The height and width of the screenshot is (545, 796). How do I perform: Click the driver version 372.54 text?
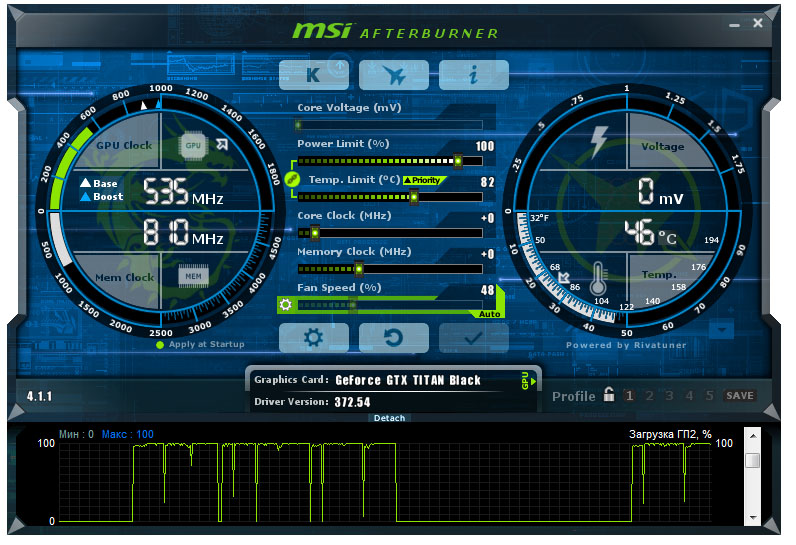click(352, 402)
